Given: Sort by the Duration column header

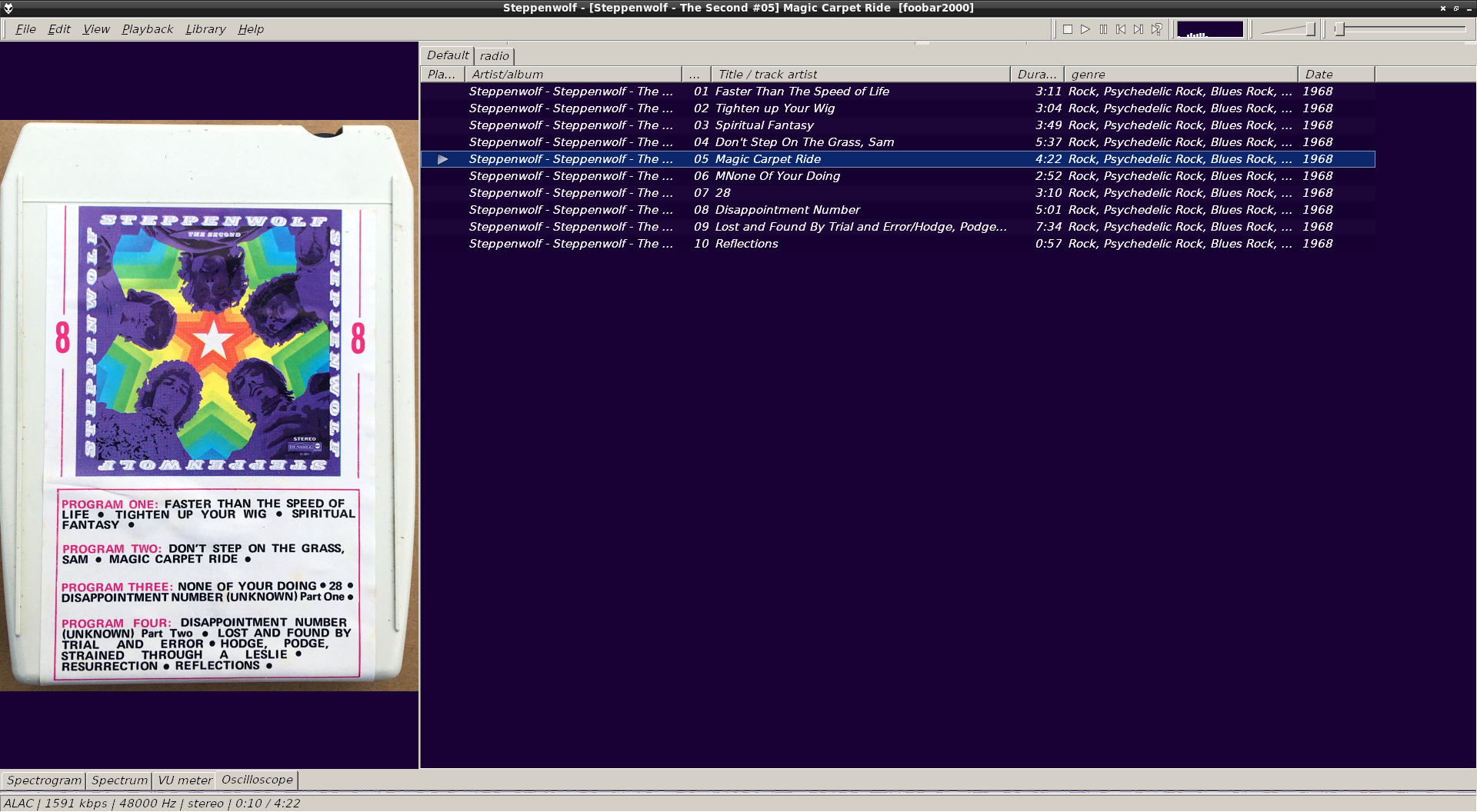Looking at the screenshot, I should point(1037,75).
